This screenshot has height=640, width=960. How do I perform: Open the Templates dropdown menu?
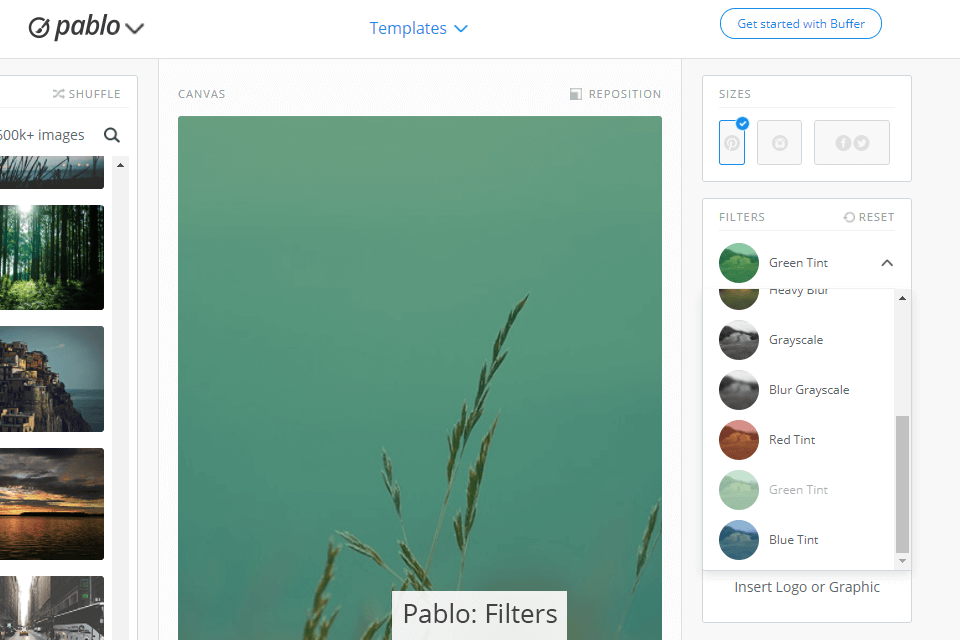(x=419, y=28)
